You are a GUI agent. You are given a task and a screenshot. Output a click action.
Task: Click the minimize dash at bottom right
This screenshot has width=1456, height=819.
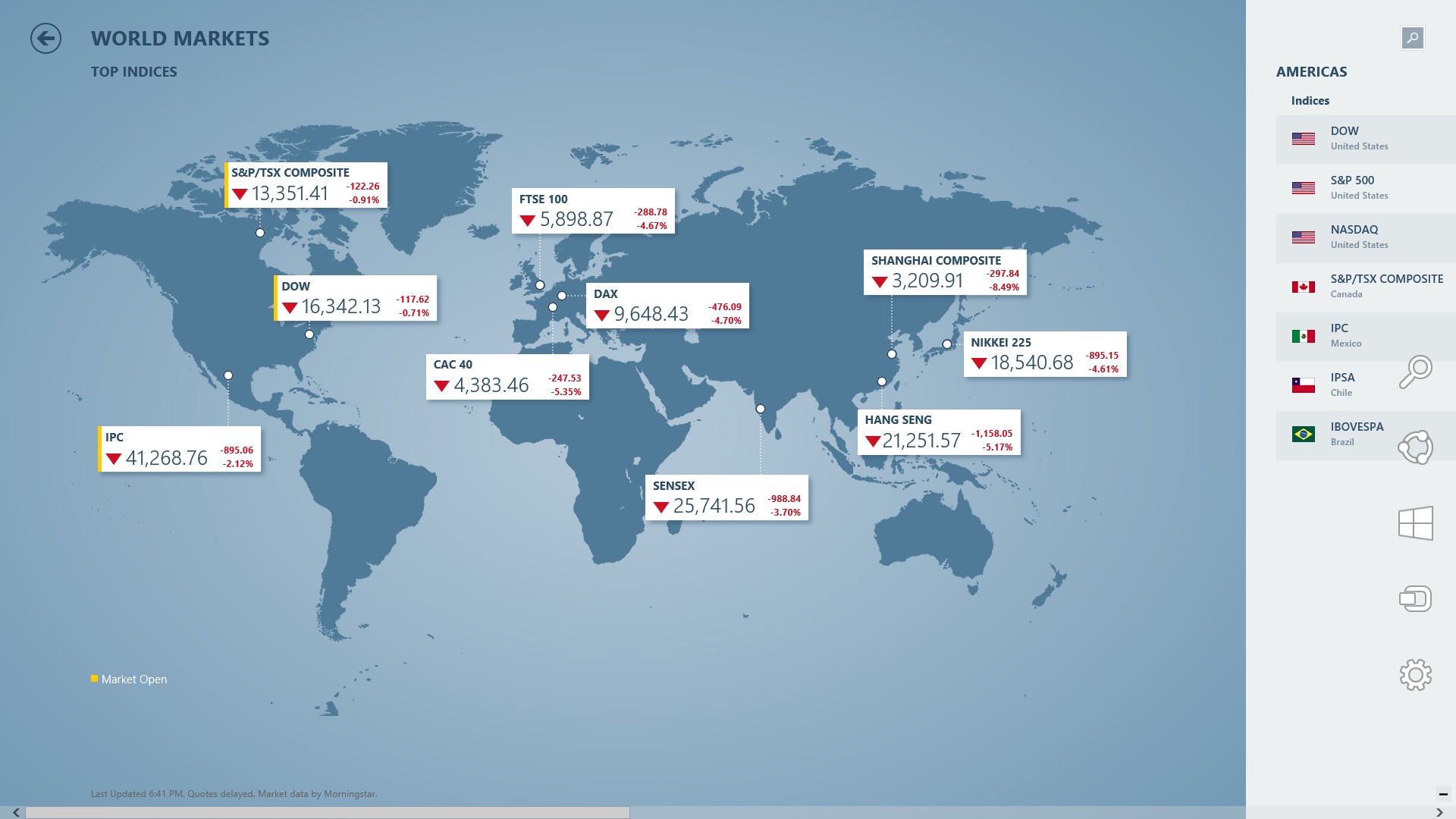coord(1442,795)
